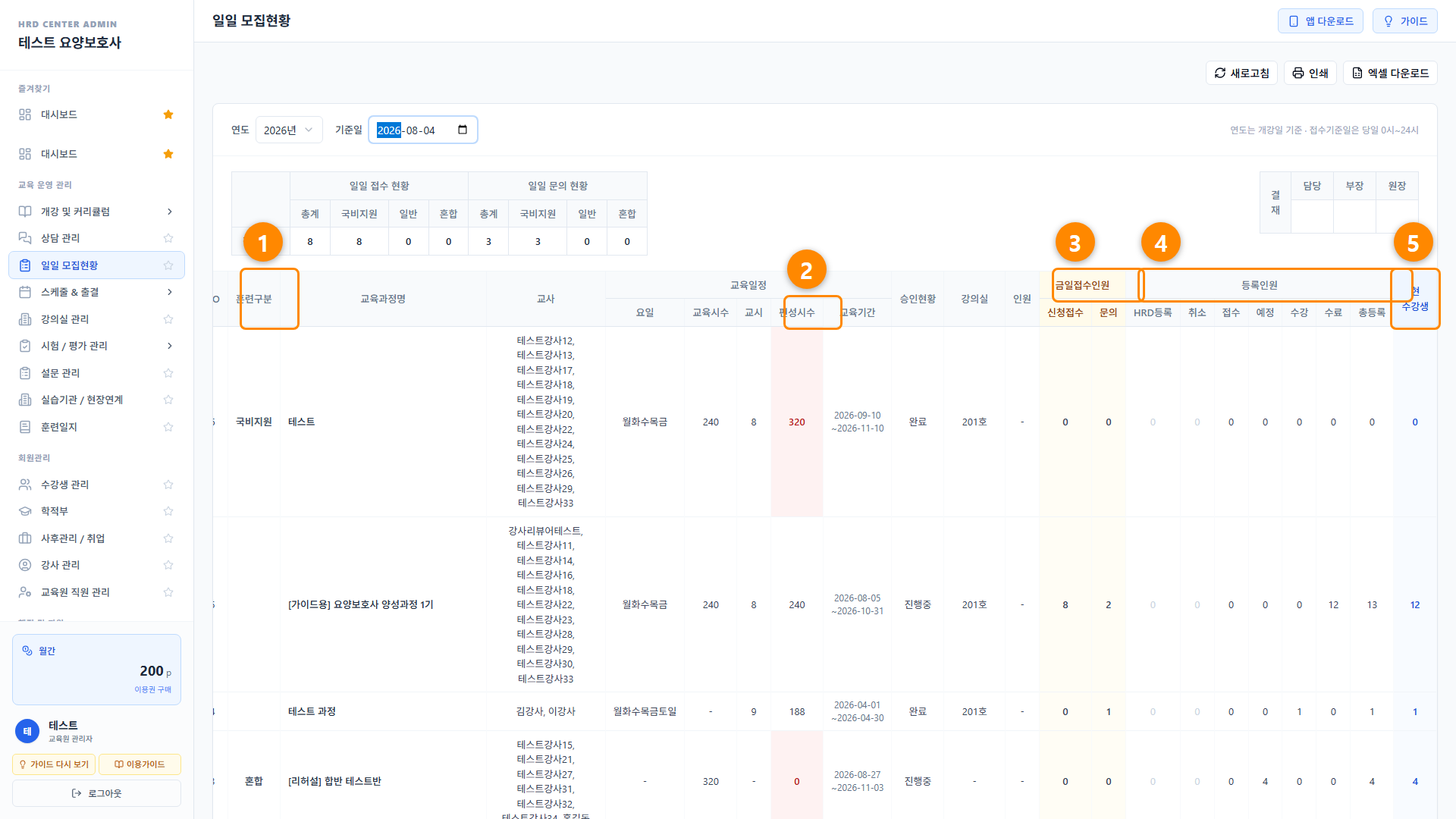Click the 기준일 date input field
1456x819 pixels.
(x=423, y=130)
